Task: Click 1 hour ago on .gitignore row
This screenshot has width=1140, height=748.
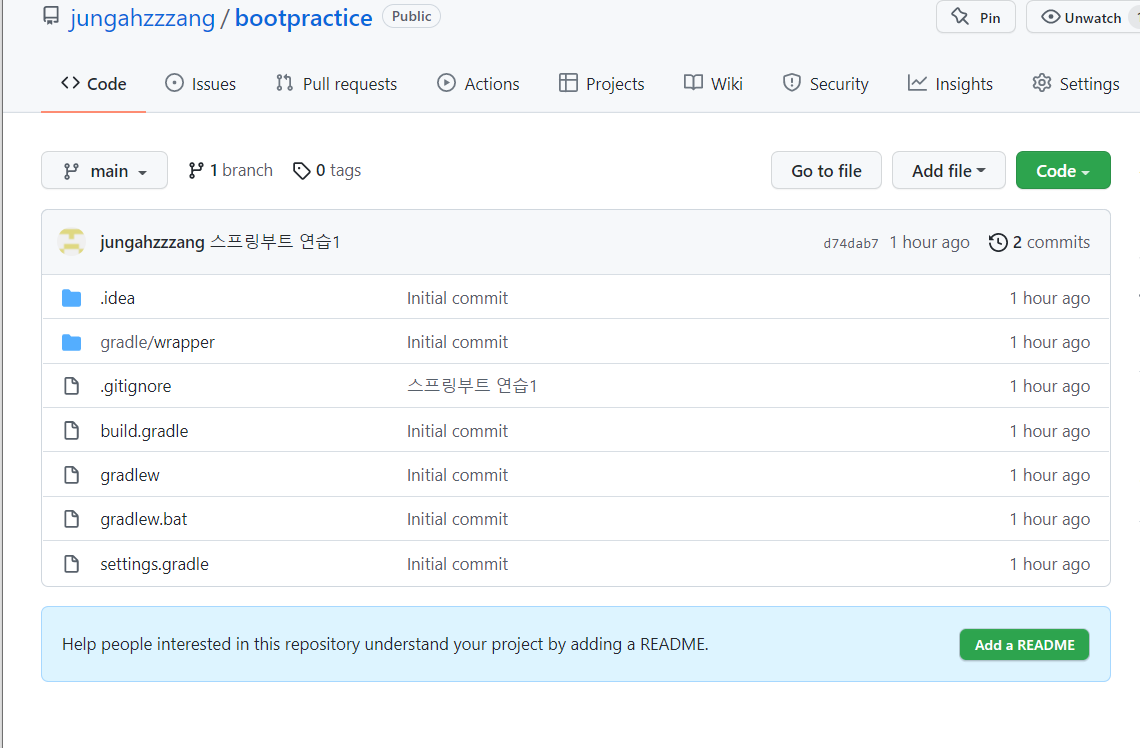Action: pyautogui.click(x=1050, y=386)
